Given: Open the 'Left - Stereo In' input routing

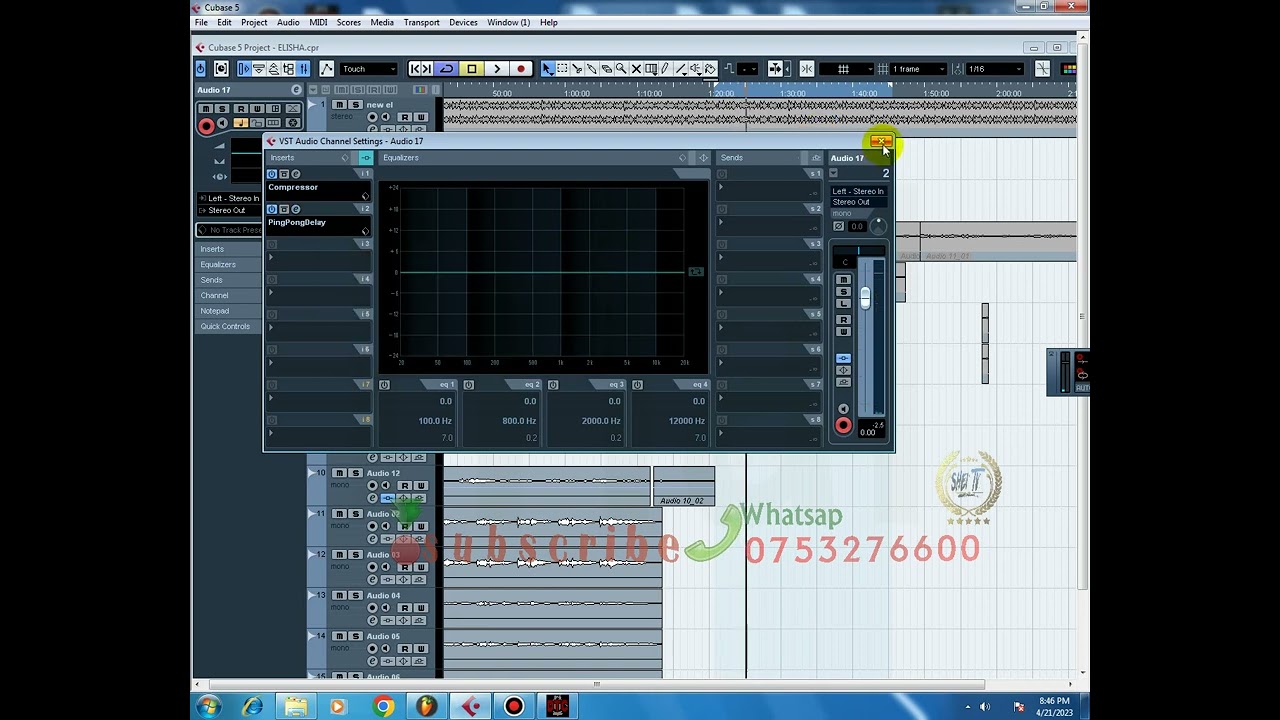Looking at the screenshot, I should 858,191.
